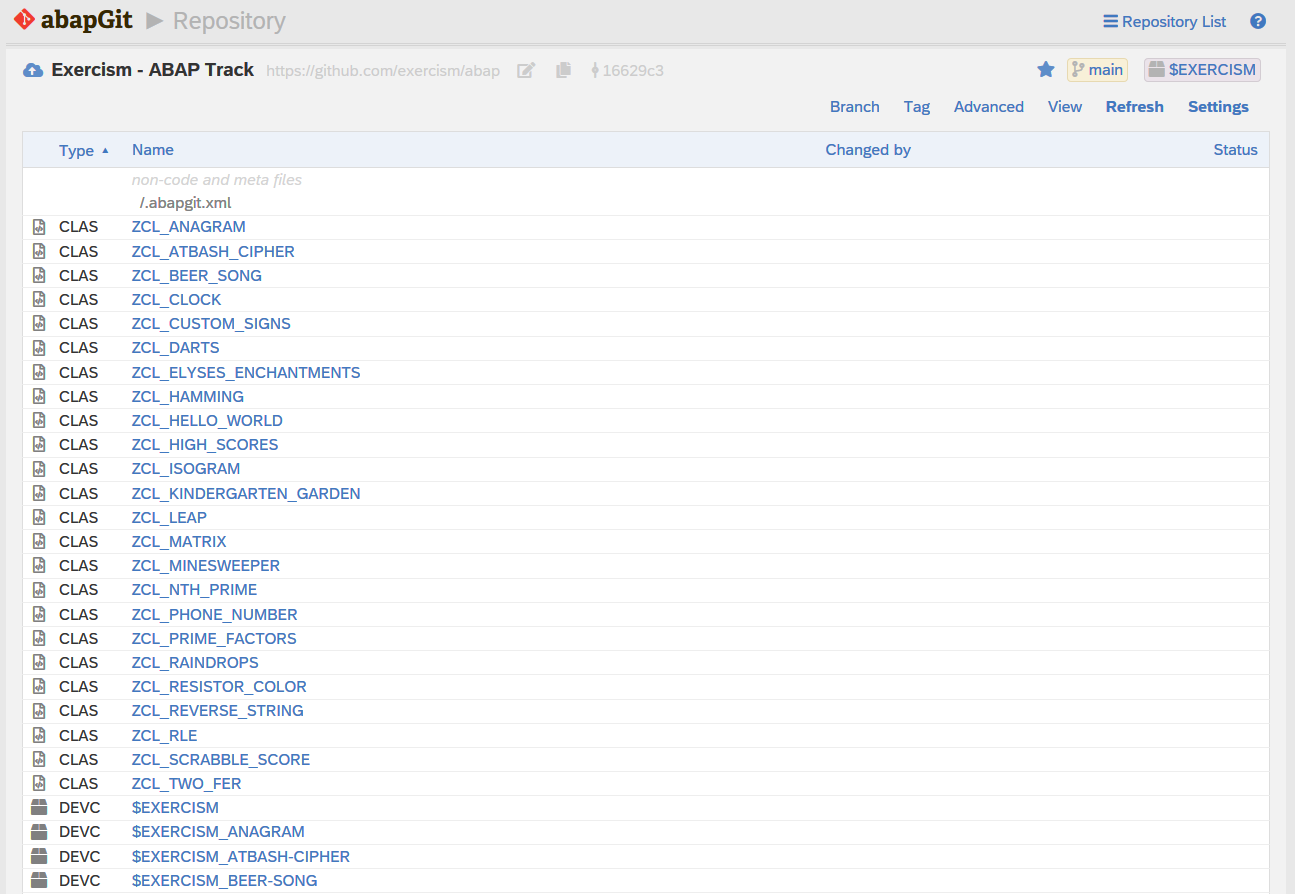Click the file icon for ZCL_ATBASH_CIPHER

tap(39, 251)
